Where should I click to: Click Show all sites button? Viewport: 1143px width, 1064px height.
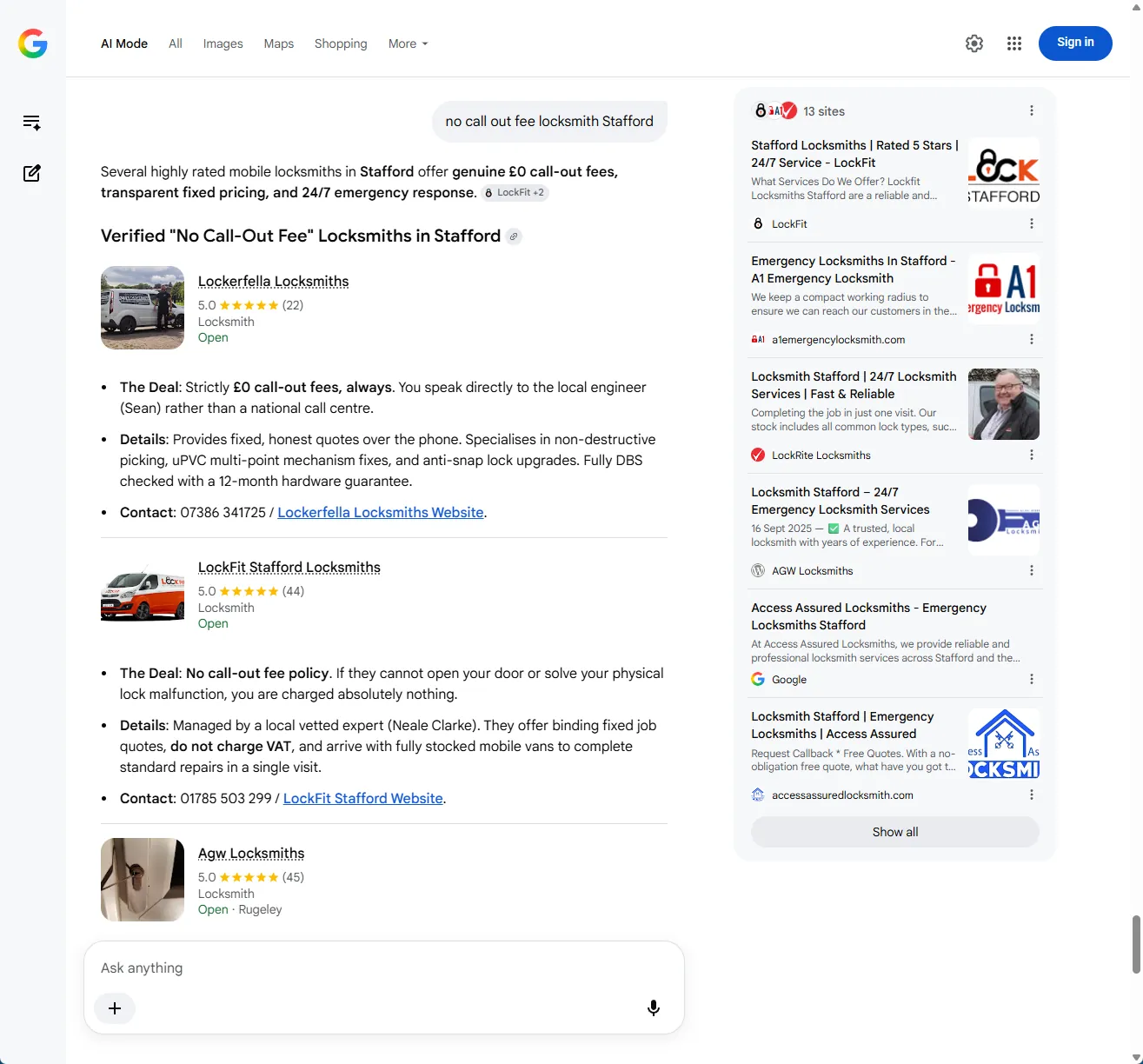(x=895, y=832)
